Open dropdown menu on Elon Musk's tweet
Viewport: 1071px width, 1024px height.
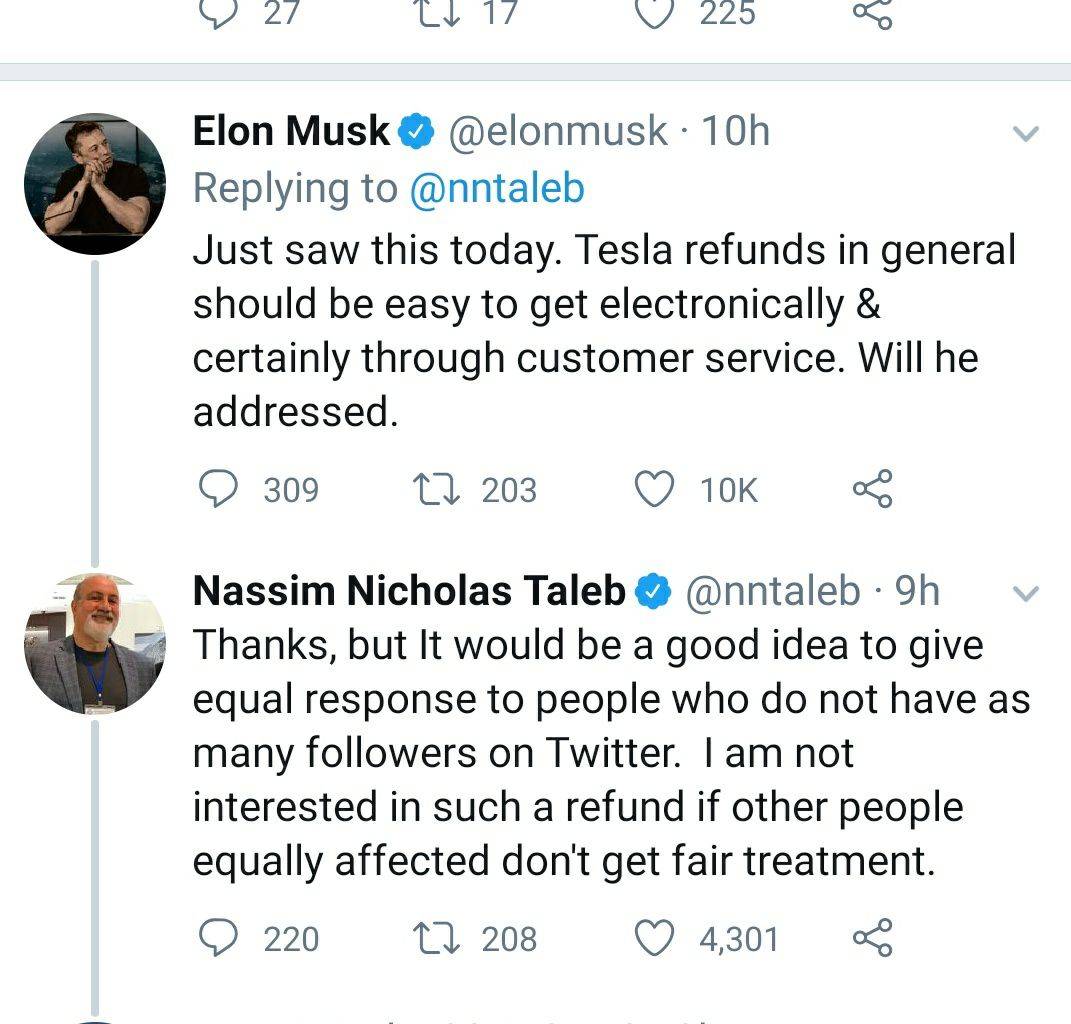pyautogui.click(x=1026, y=133)
